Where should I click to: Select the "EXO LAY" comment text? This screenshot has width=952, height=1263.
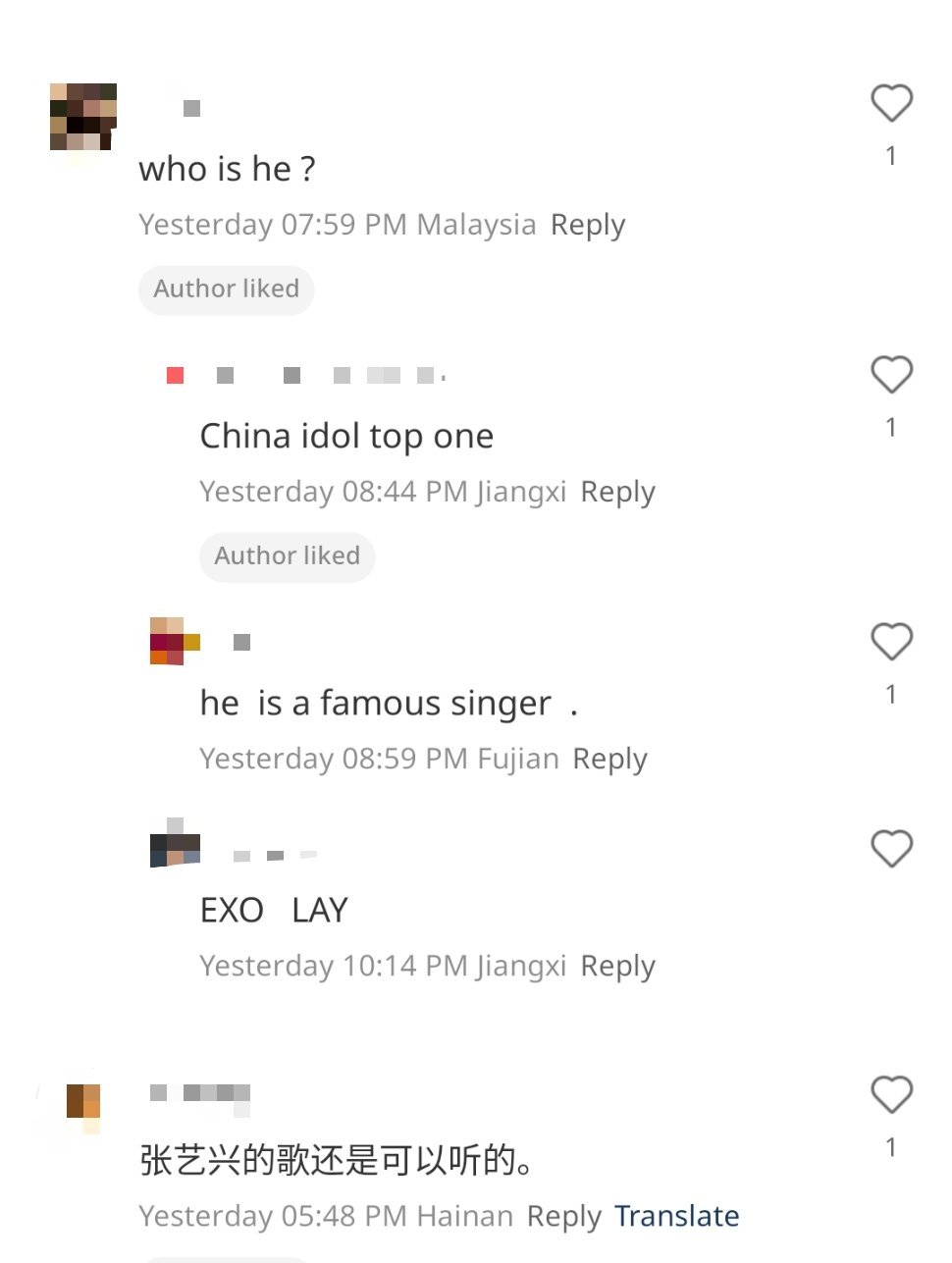(274, 910)
